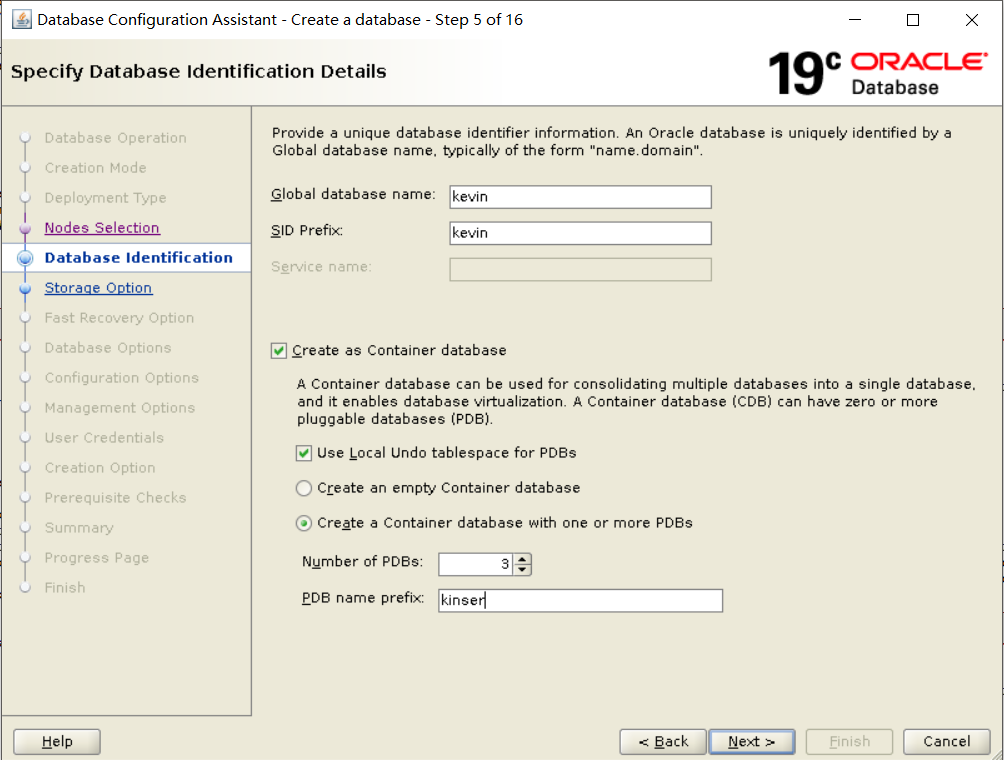
Task: Click the User Credentials step
Action: pyautogui.click(x=104, y=438)
